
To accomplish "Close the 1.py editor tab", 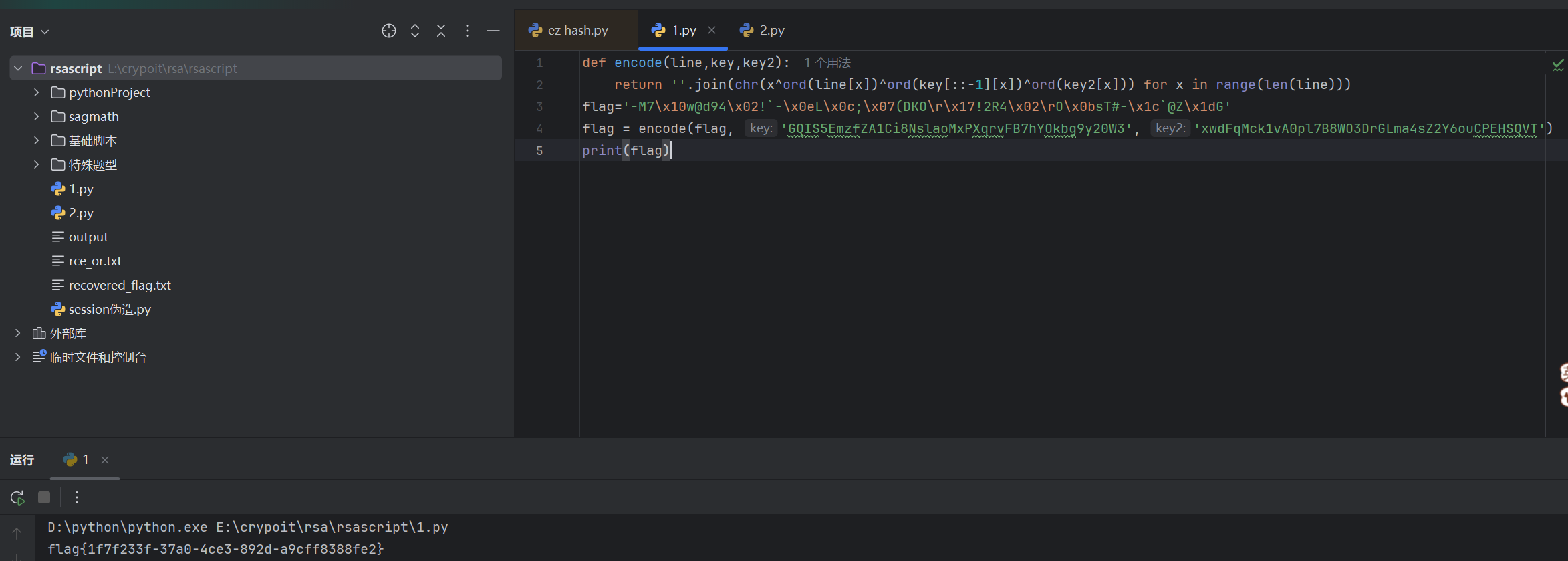I will coord(712,30).
